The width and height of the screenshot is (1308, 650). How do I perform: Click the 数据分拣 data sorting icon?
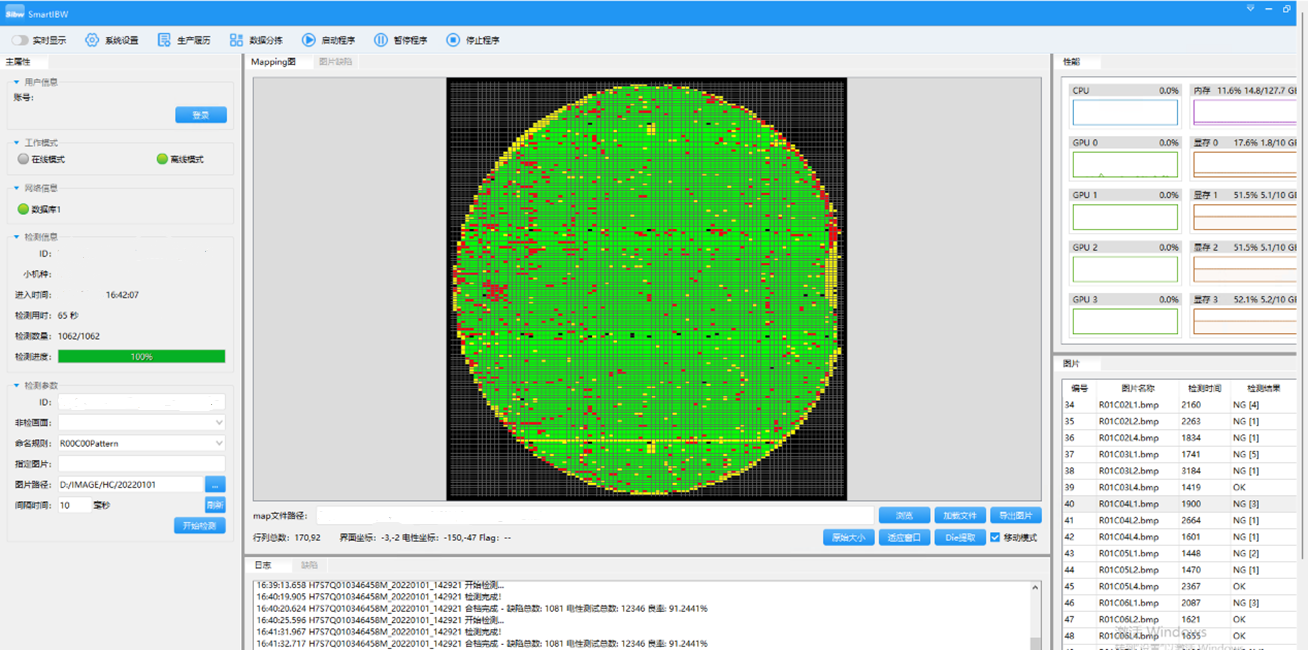pyautogui.click(x=236, y=40)
